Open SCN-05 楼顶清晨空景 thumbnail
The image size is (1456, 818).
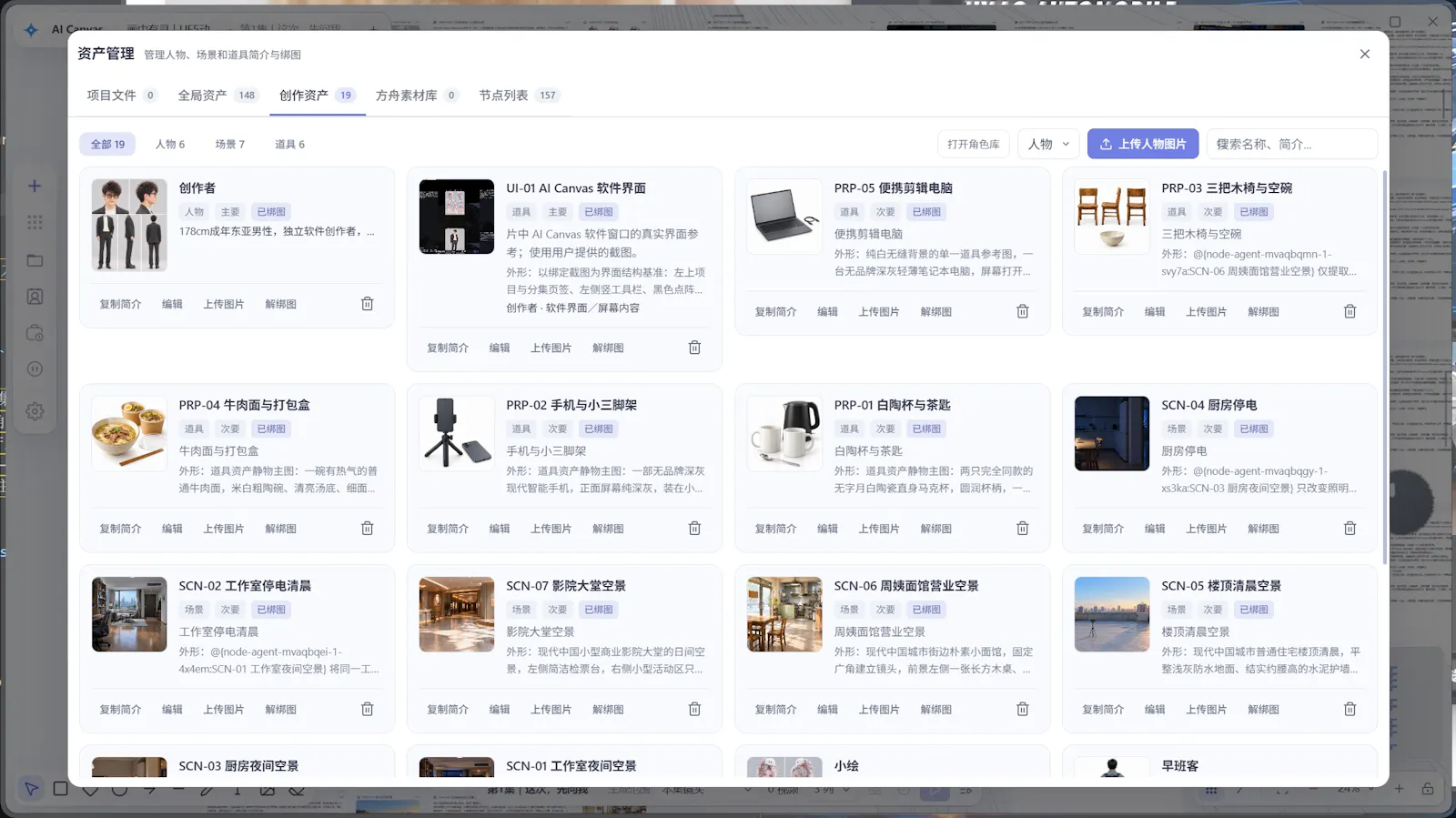[x=1112, y=614]
